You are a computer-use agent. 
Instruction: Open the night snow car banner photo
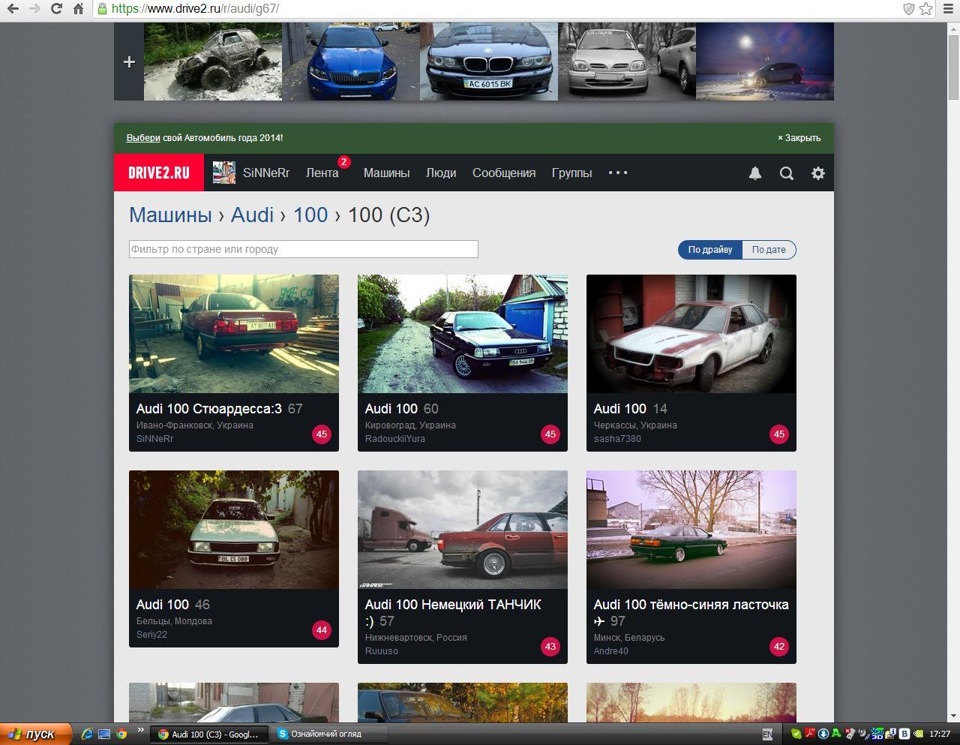pos(765,62)
